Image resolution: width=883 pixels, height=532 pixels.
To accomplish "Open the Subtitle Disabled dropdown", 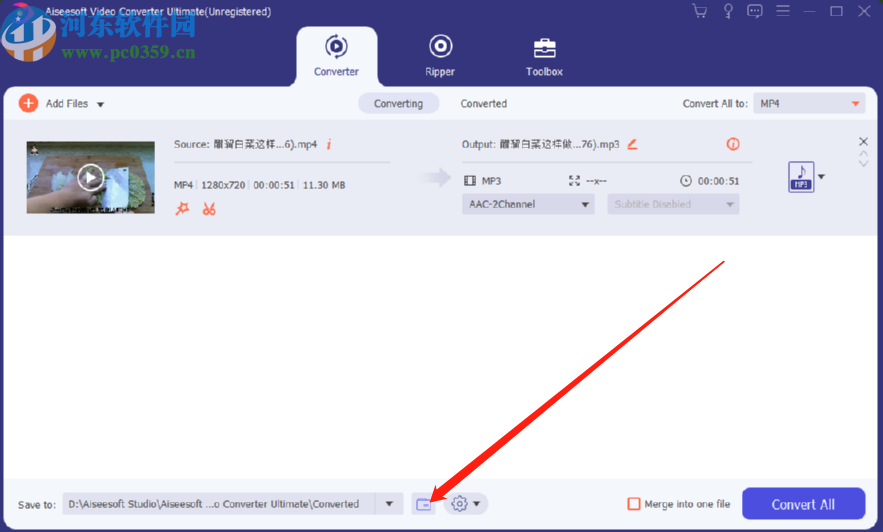I will [x=673, y=204].
